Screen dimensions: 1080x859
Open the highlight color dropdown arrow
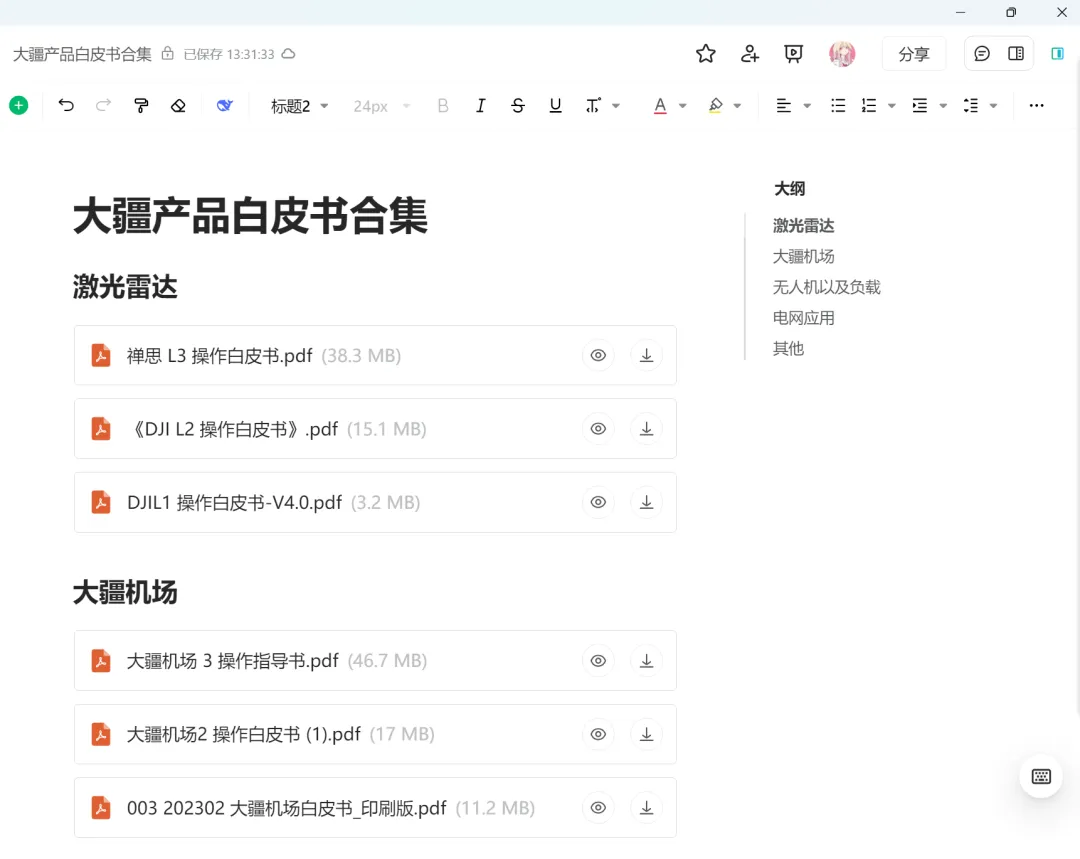[x=737, y=106]
